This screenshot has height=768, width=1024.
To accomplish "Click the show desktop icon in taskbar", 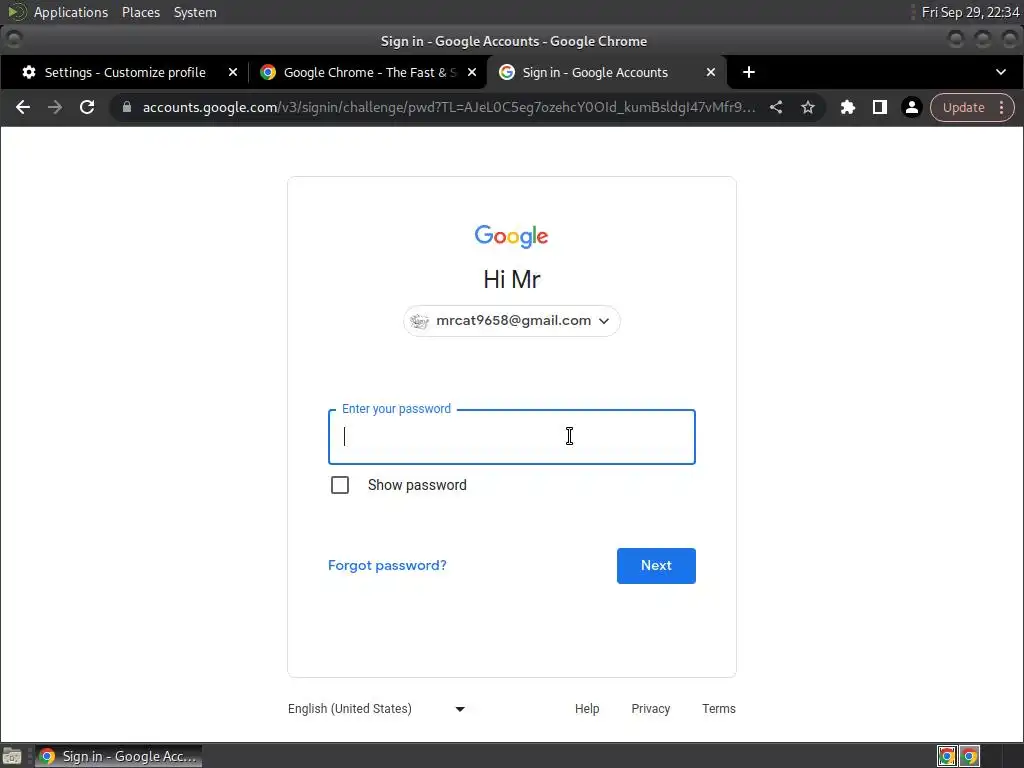I will coord(12,756).
